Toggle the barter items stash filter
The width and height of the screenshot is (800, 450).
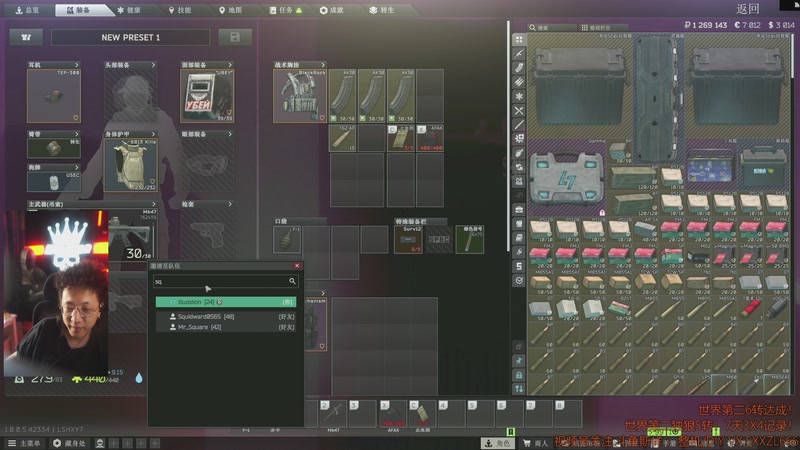coord(519,167)
